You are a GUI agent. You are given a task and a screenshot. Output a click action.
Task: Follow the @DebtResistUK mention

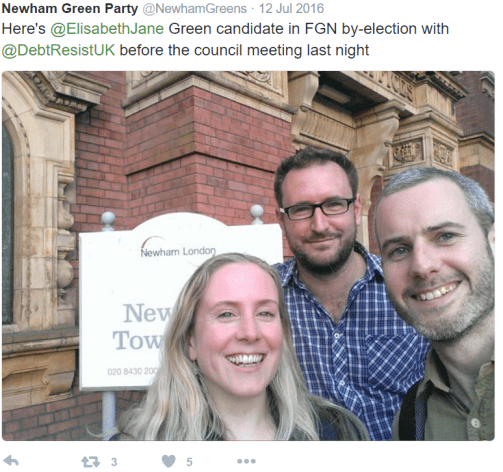click(x=58, y=50)
